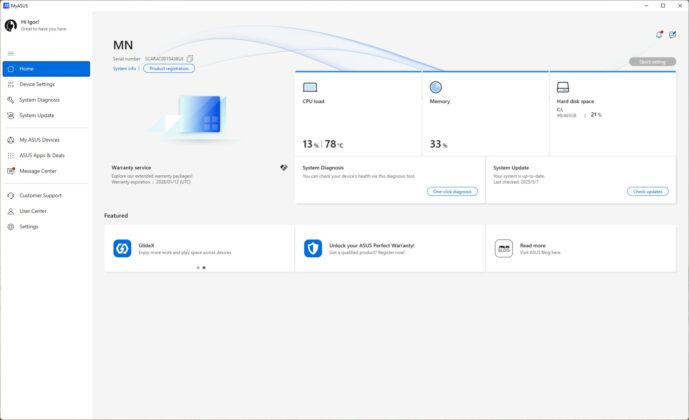Click the One-click diagnosis button
689x420 pixels.
pyautogui.click(x=452, y=192)
